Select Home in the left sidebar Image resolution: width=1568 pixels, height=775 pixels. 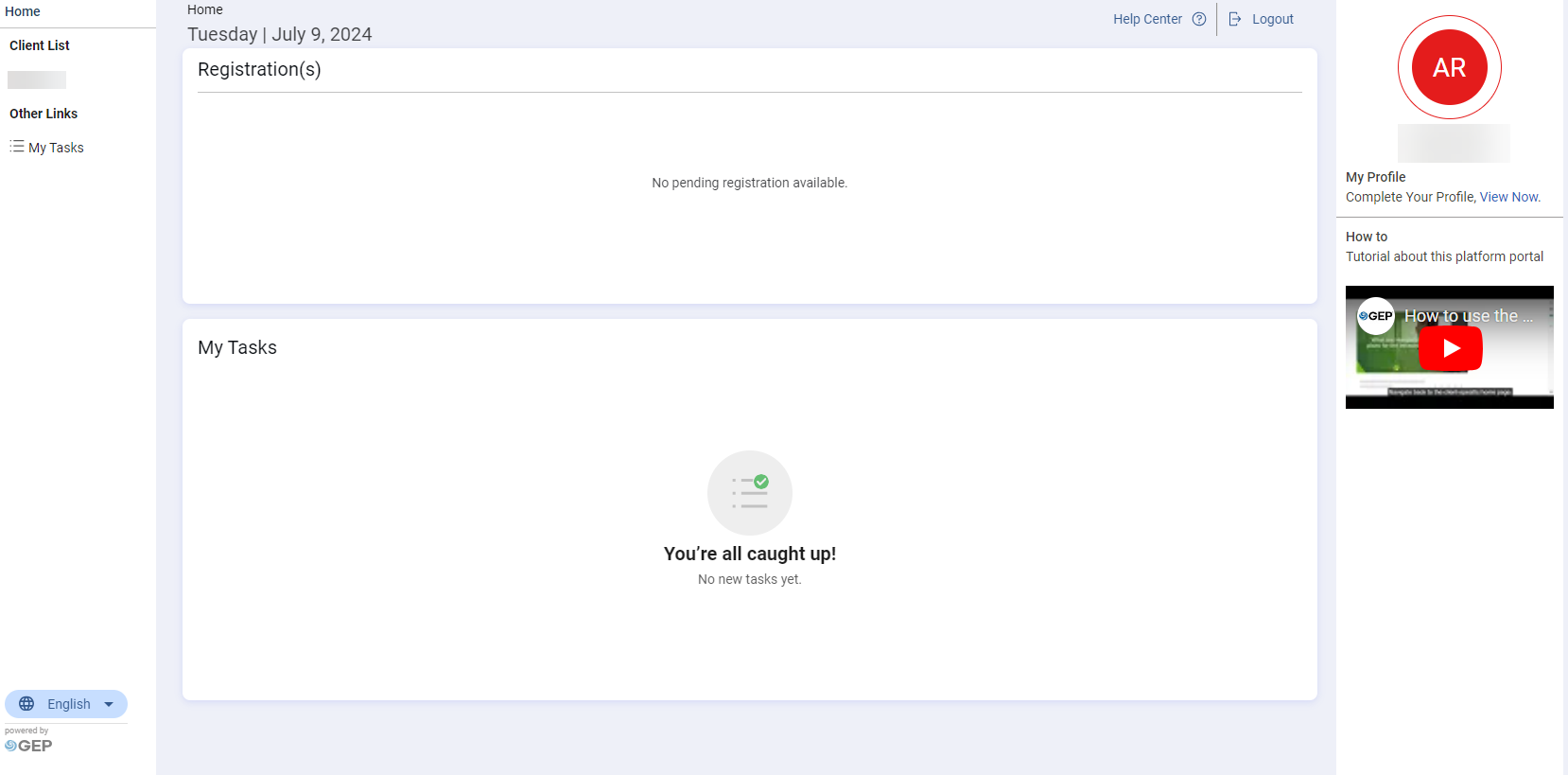pyautogui.click(x=23, y=11)
